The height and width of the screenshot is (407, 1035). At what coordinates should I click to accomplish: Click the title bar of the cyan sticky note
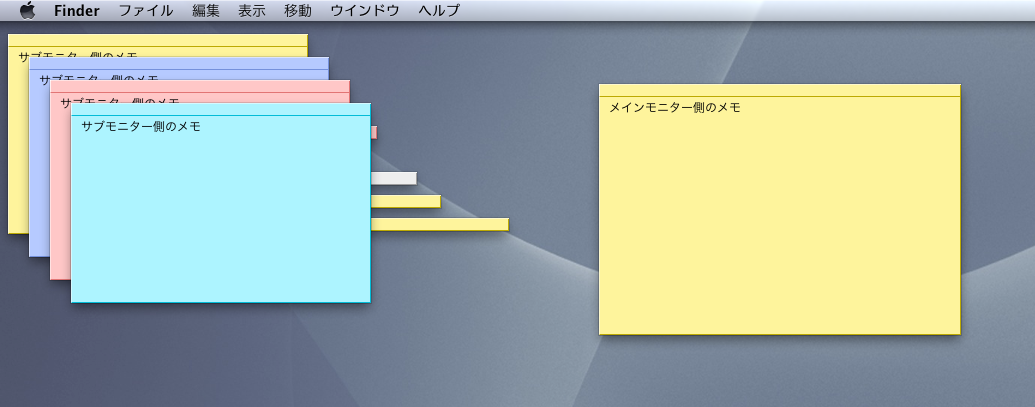click(220, 109)
